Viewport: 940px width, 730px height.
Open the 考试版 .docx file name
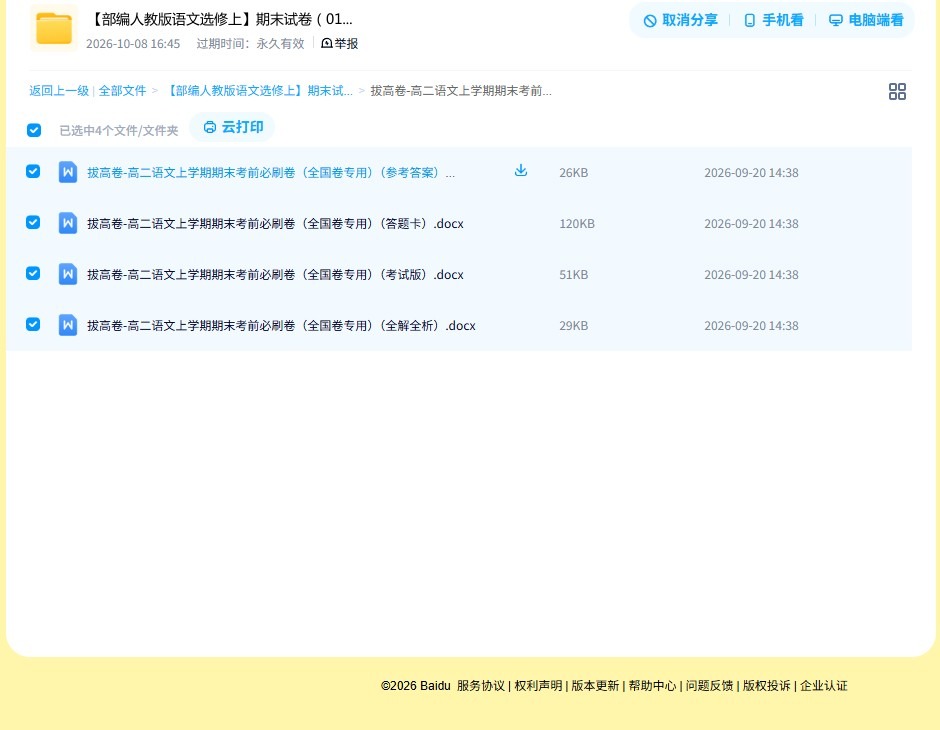pyautogui.click(x=275, y=275)
